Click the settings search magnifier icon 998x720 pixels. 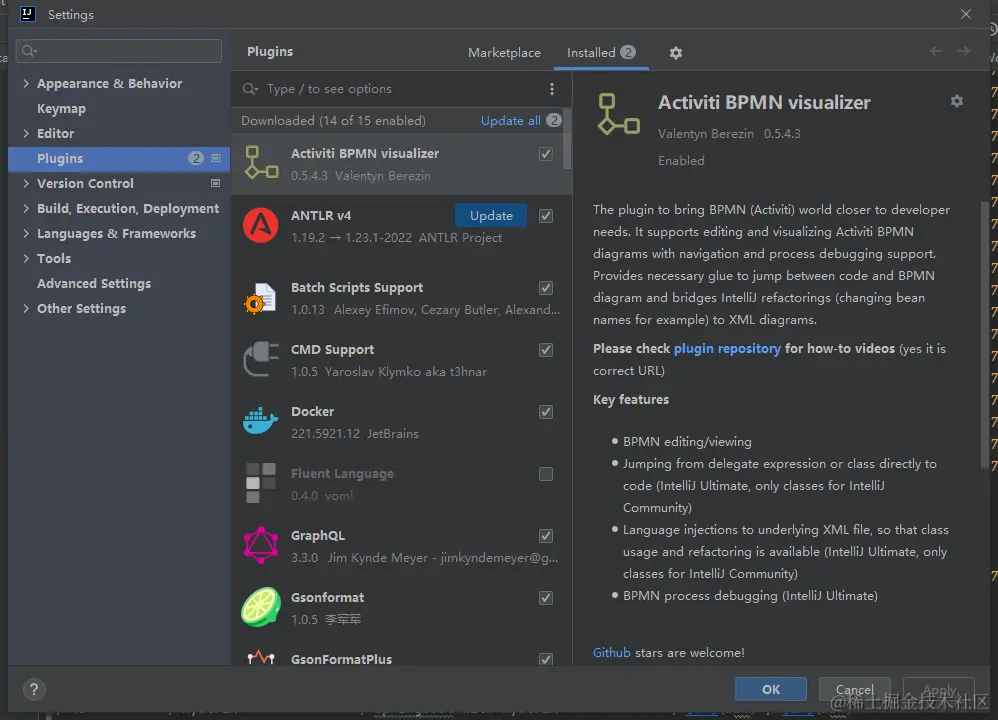click(x=29, y=50)
